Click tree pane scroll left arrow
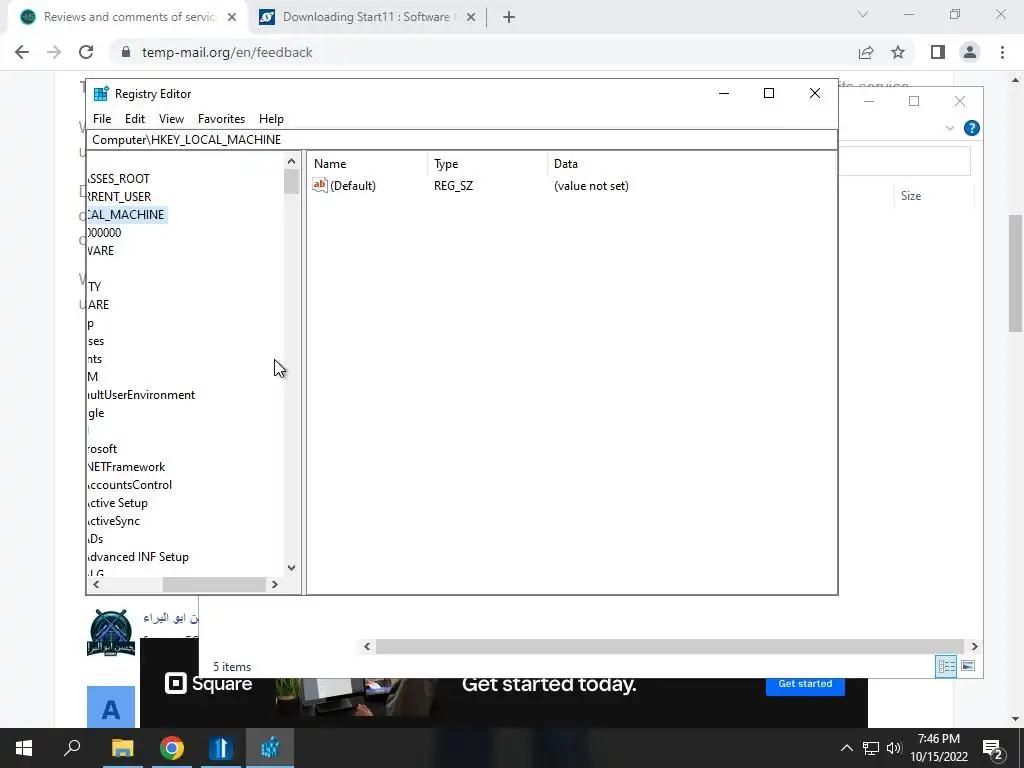 pyautogui.click(x=96, y=584)
